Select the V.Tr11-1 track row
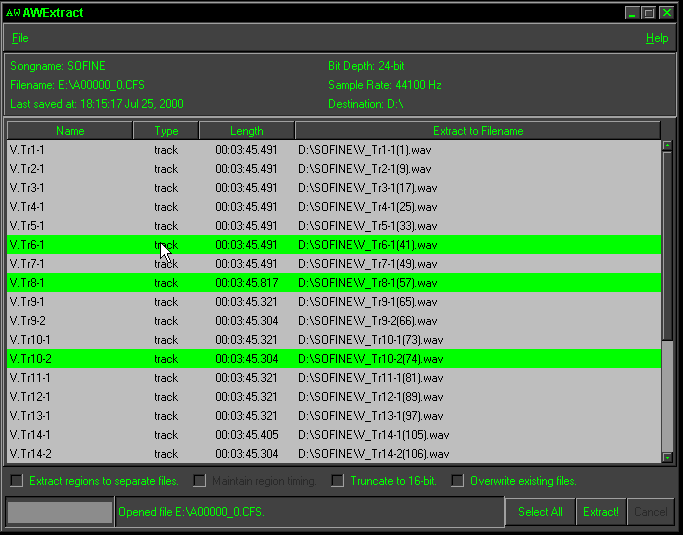Viewport: 683px width, 535px height. coord(334,378)
